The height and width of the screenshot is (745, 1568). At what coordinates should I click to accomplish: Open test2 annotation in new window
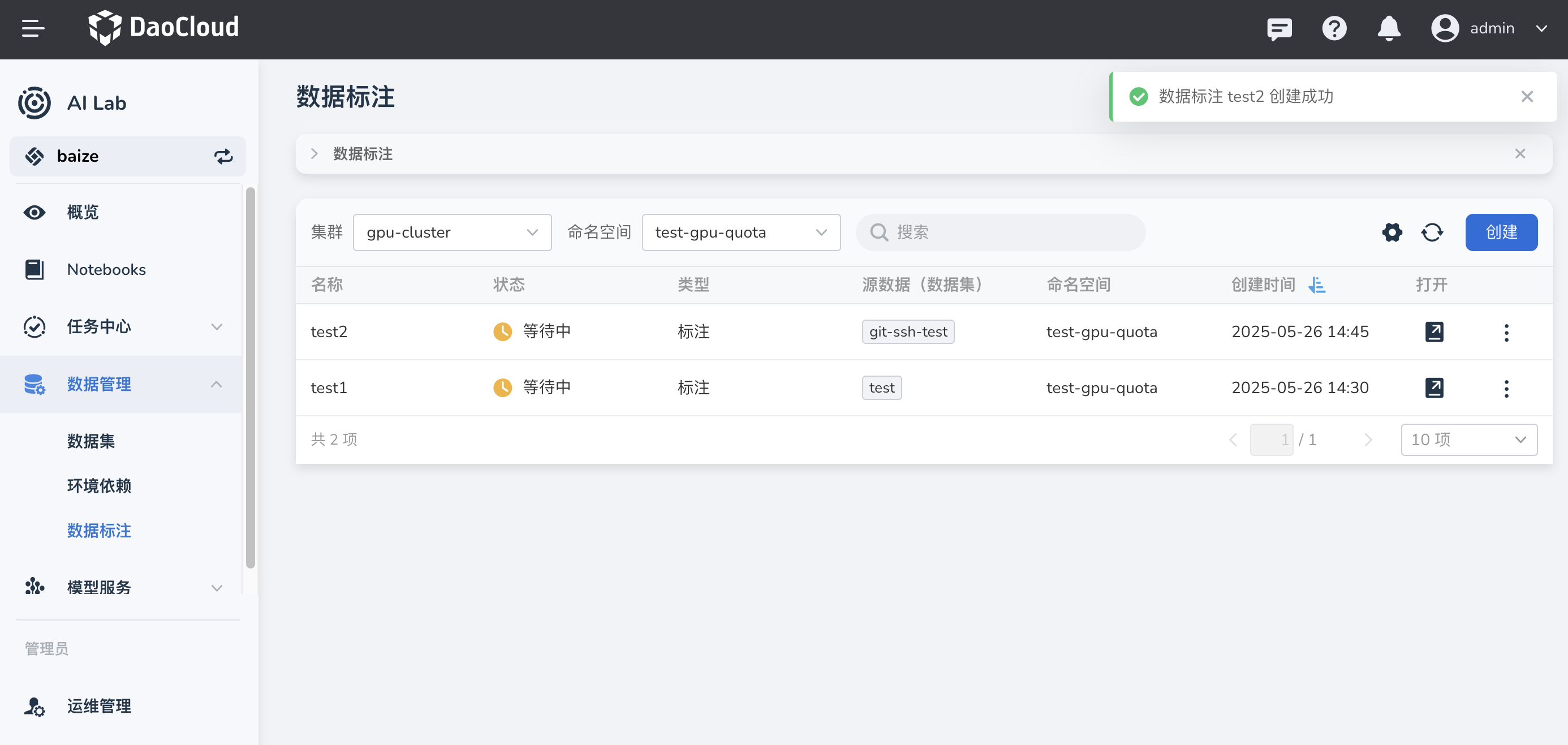tap(1434, 331)
